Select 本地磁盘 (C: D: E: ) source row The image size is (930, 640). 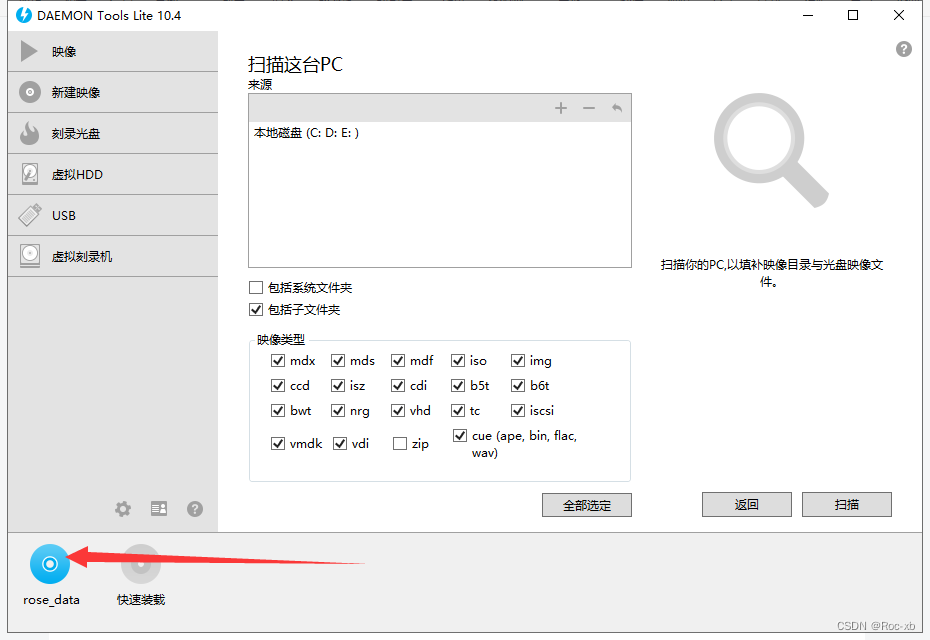pyautogui.click(x=439, y=133)
